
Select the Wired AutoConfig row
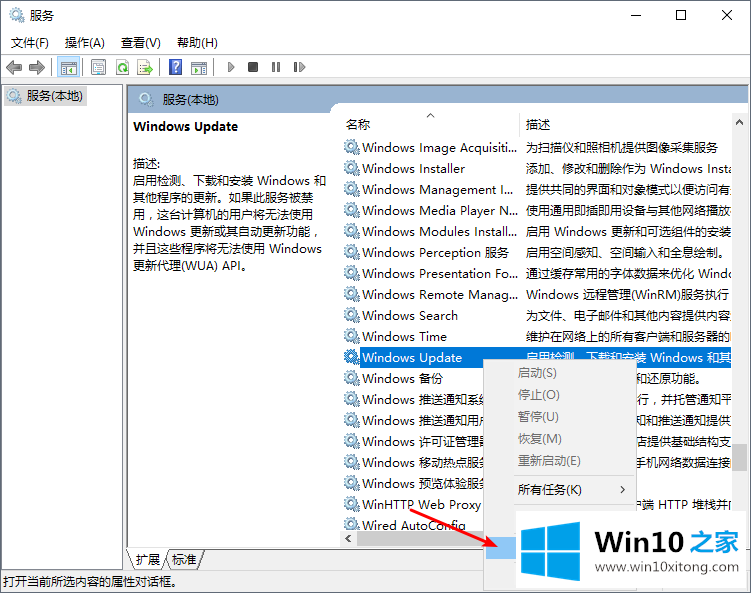413,525
